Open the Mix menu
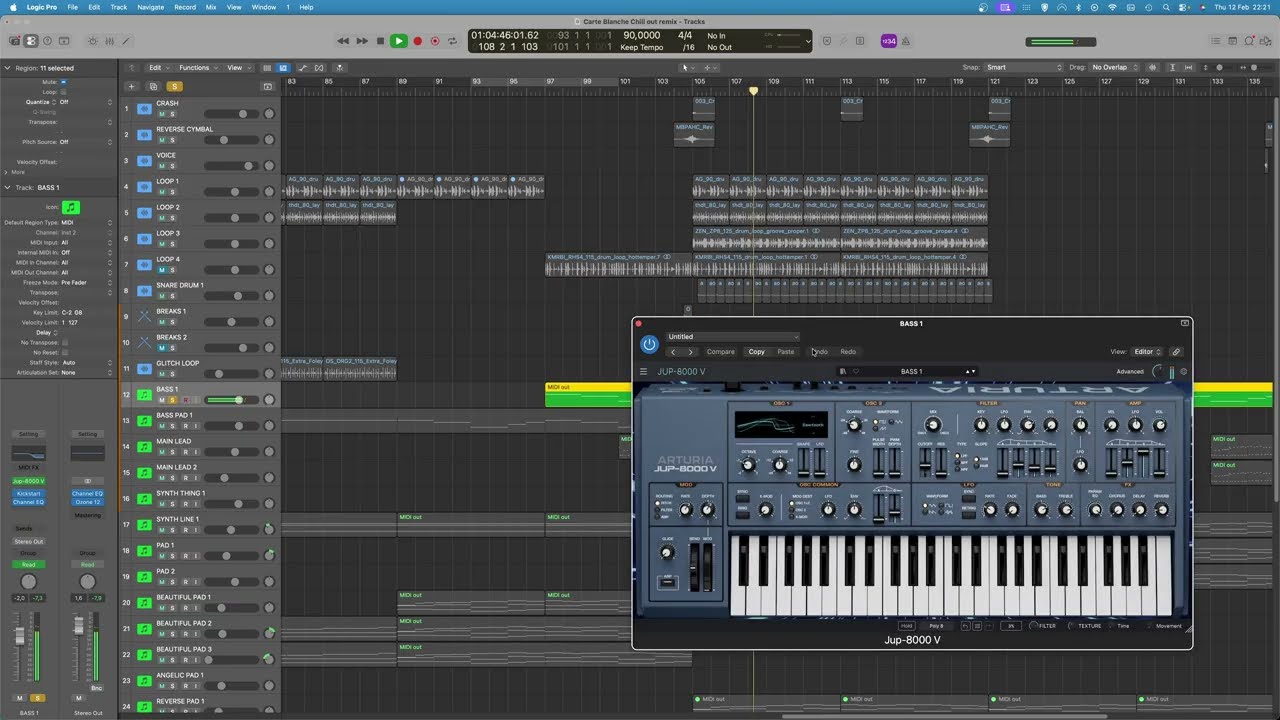Image resolution: width=1280 pixels, height=720 pixels. (x=211, y=7)
